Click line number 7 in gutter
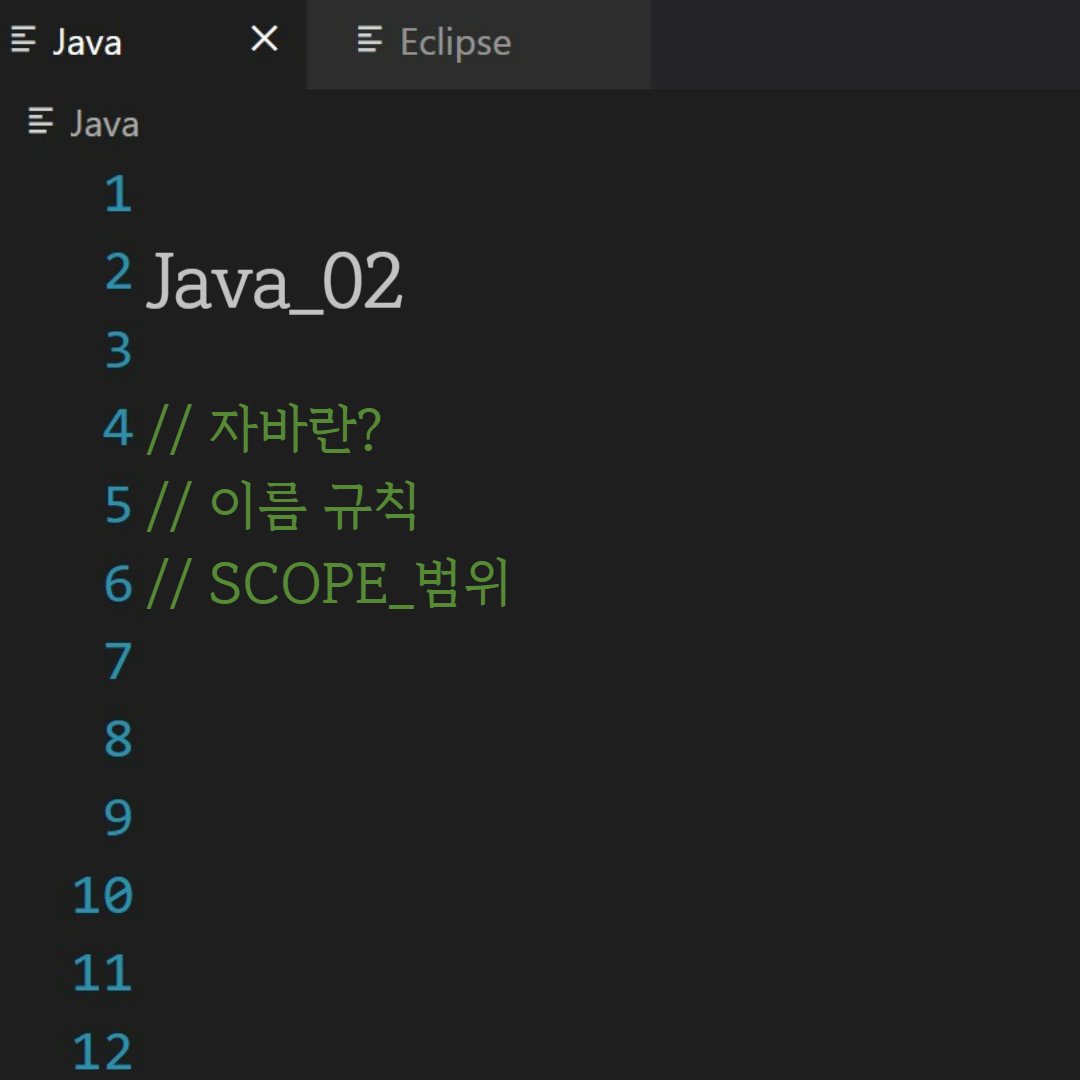The height and width of the screenshot is (1080, 1080). 118,661
